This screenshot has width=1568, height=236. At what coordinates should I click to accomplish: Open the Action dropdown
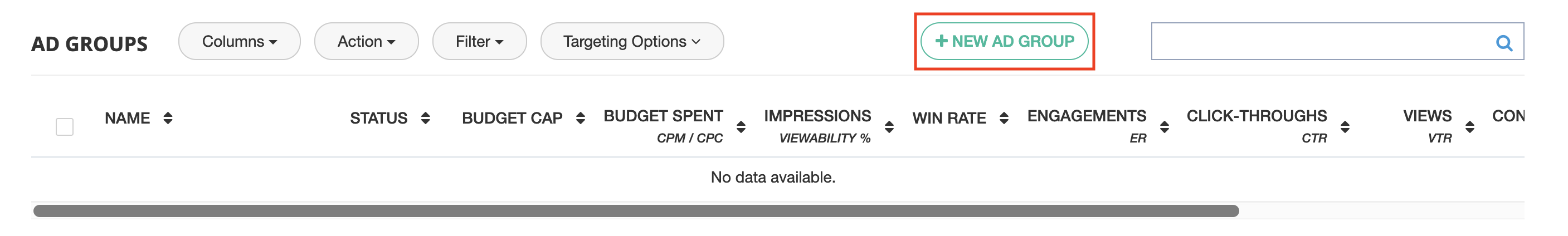click(367, 41)
